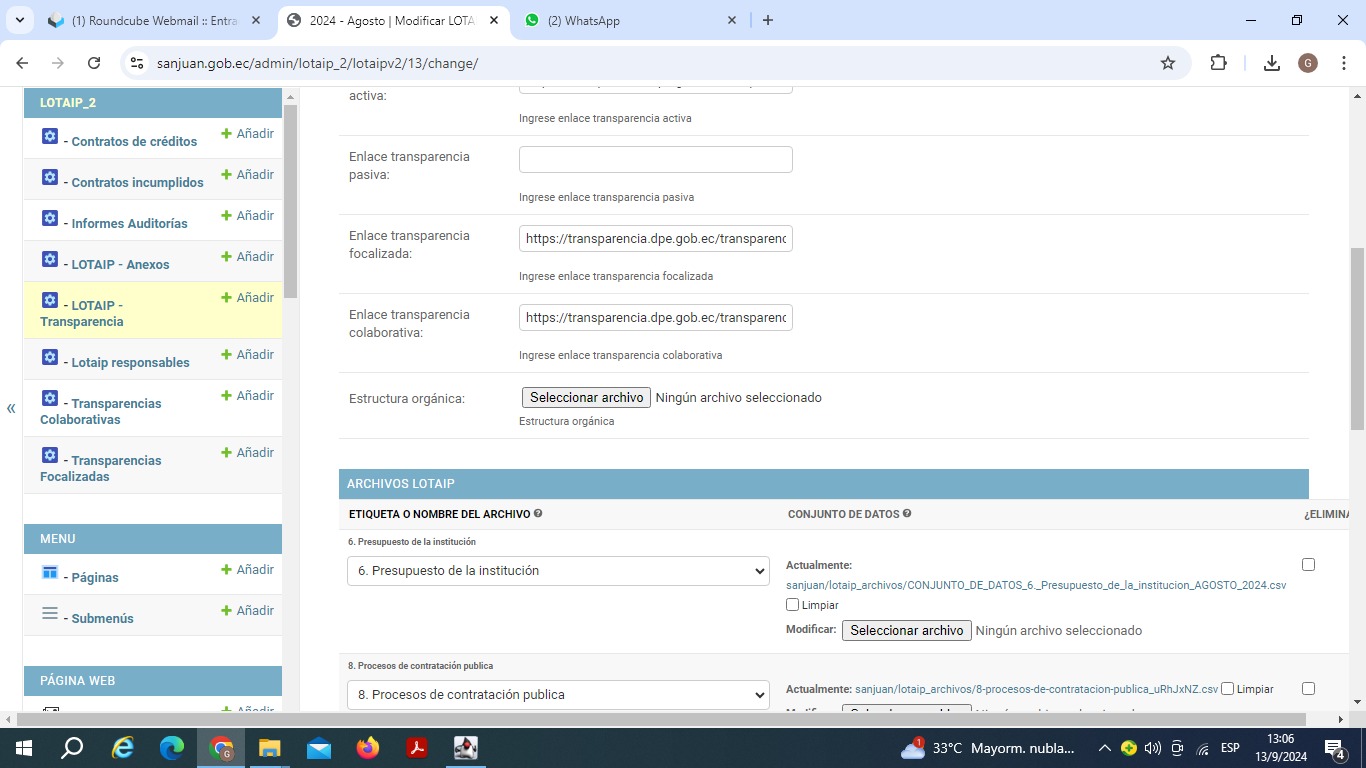Expand the '8. Procesos de contratación publica' dropdown

click(x=558, y=695)
